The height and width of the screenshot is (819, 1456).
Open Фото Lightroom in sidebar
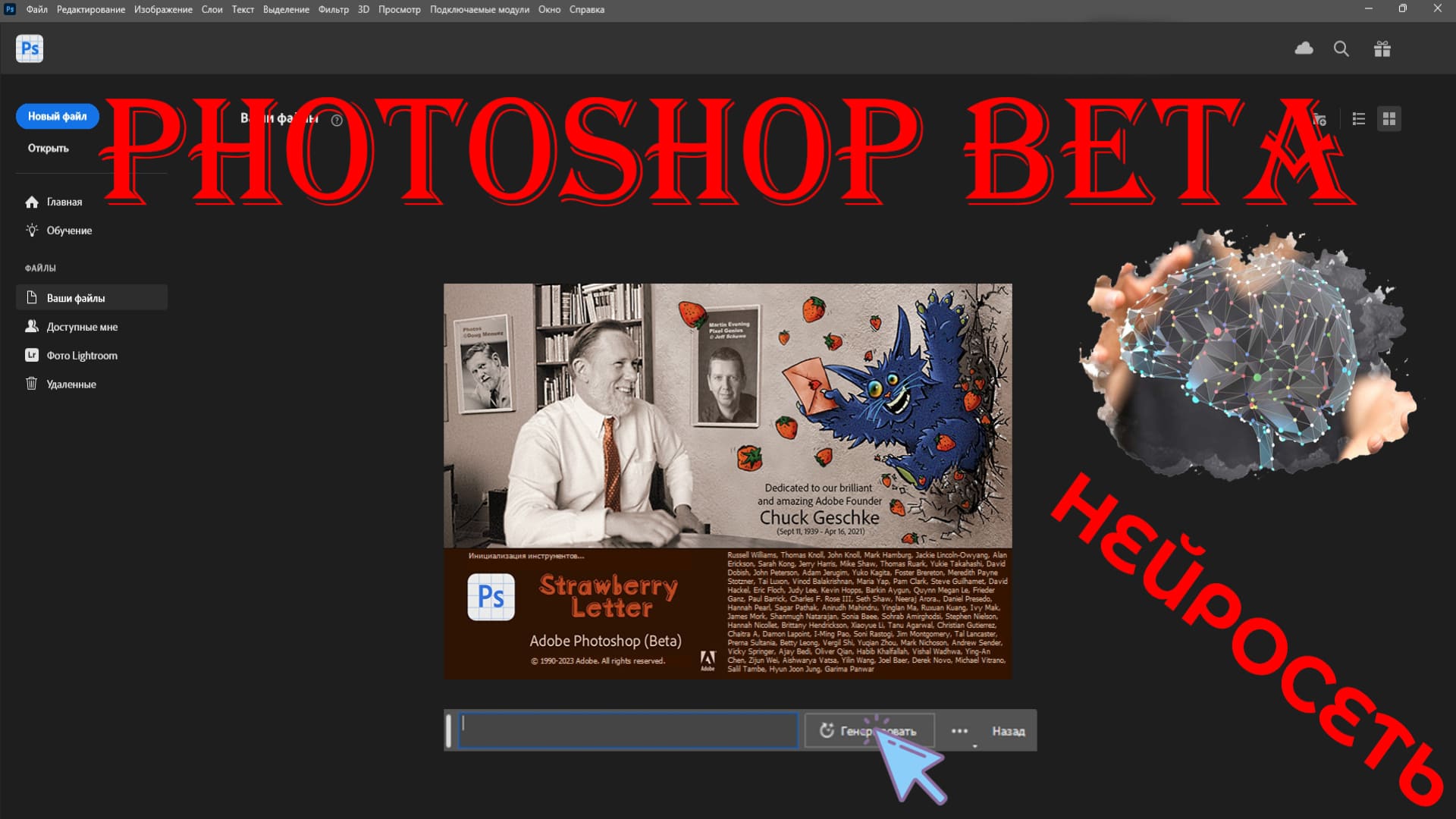click(82, 356)
